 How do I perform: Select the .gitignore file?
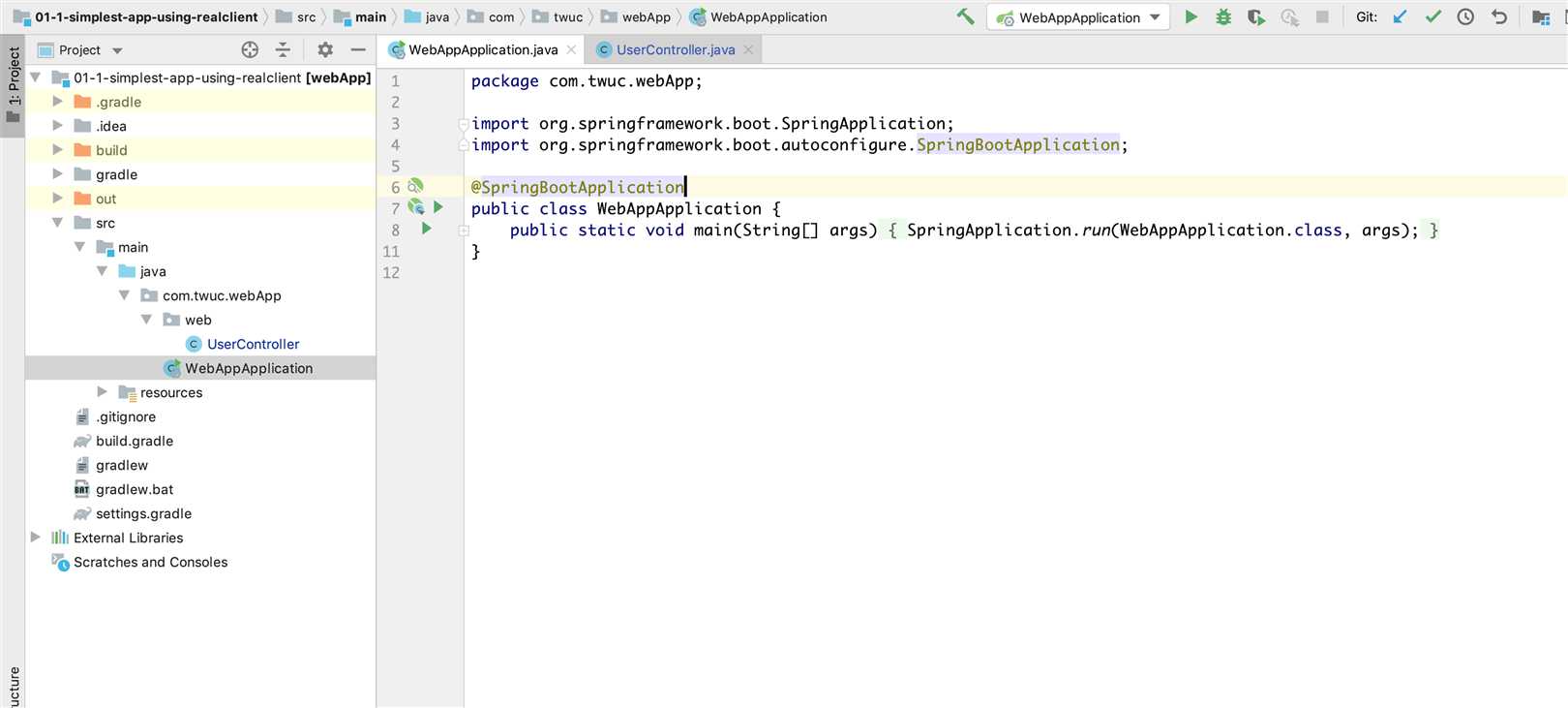pyautogui.click(x=126, y=416)
